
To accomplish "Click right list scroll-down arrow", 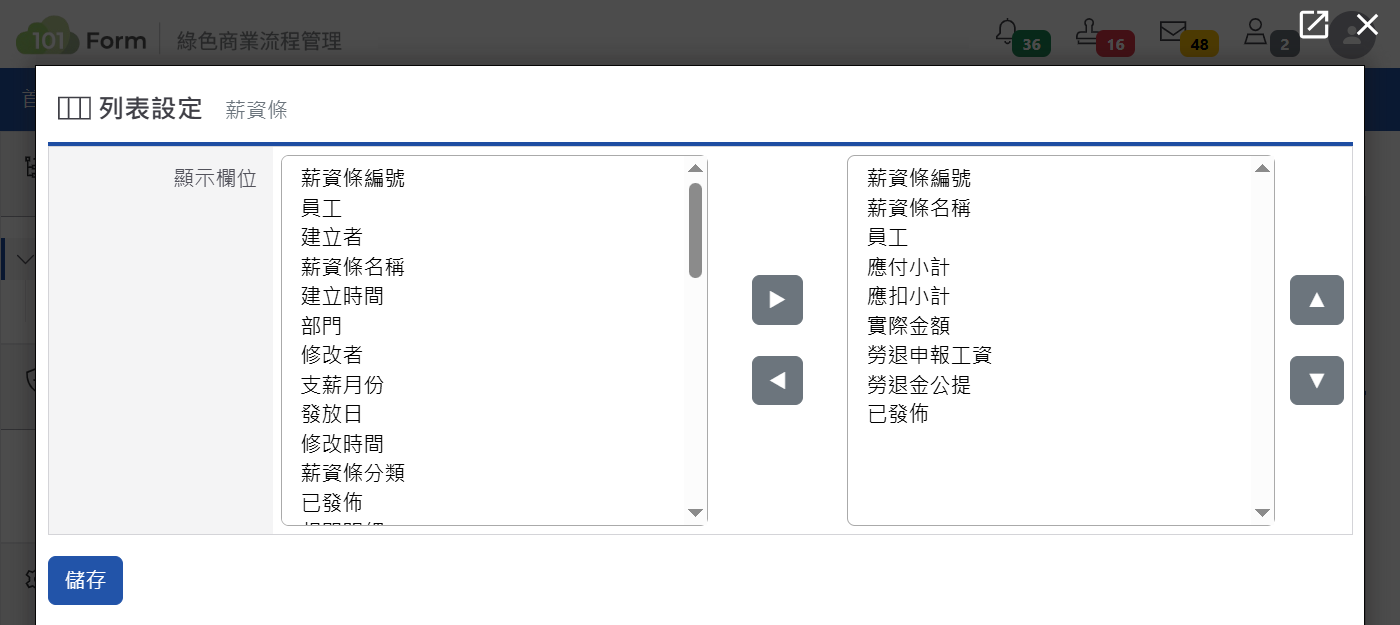I will (1262, 513).
